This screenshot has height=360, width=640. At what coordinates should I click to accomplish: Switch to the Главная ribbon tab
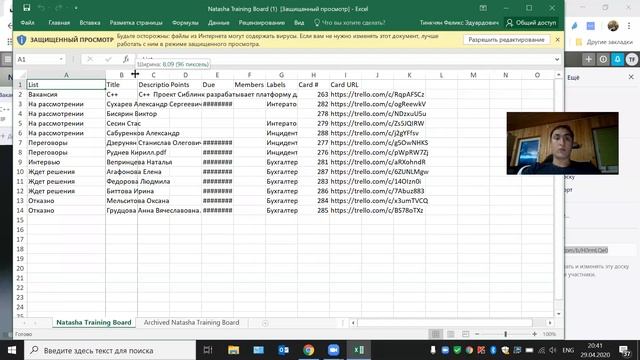59,22
